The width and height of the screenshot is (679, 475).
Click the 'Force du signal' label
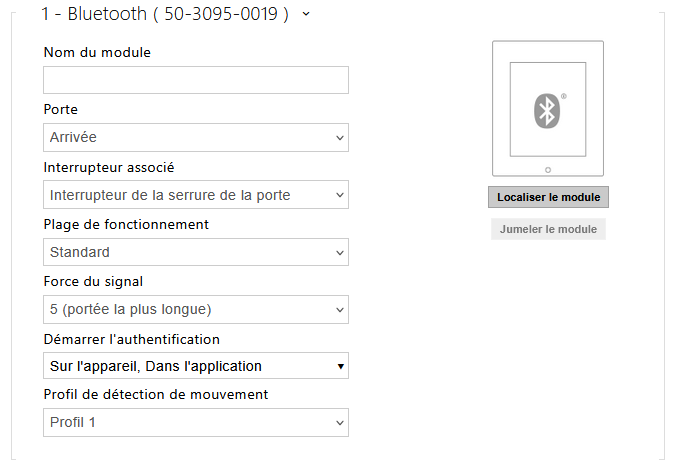[100, 282]
